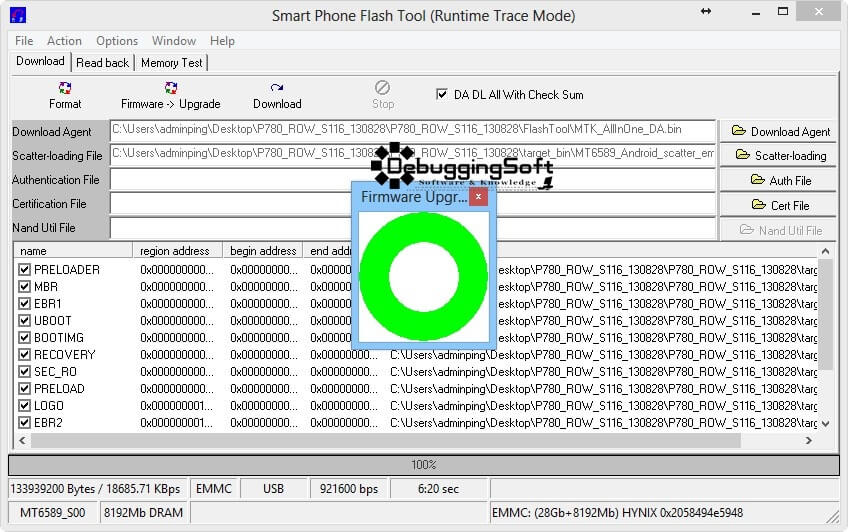This screenshot has width=848, height=532.
Task: Click the Download arrow toolbar icon
Action: 277,88
